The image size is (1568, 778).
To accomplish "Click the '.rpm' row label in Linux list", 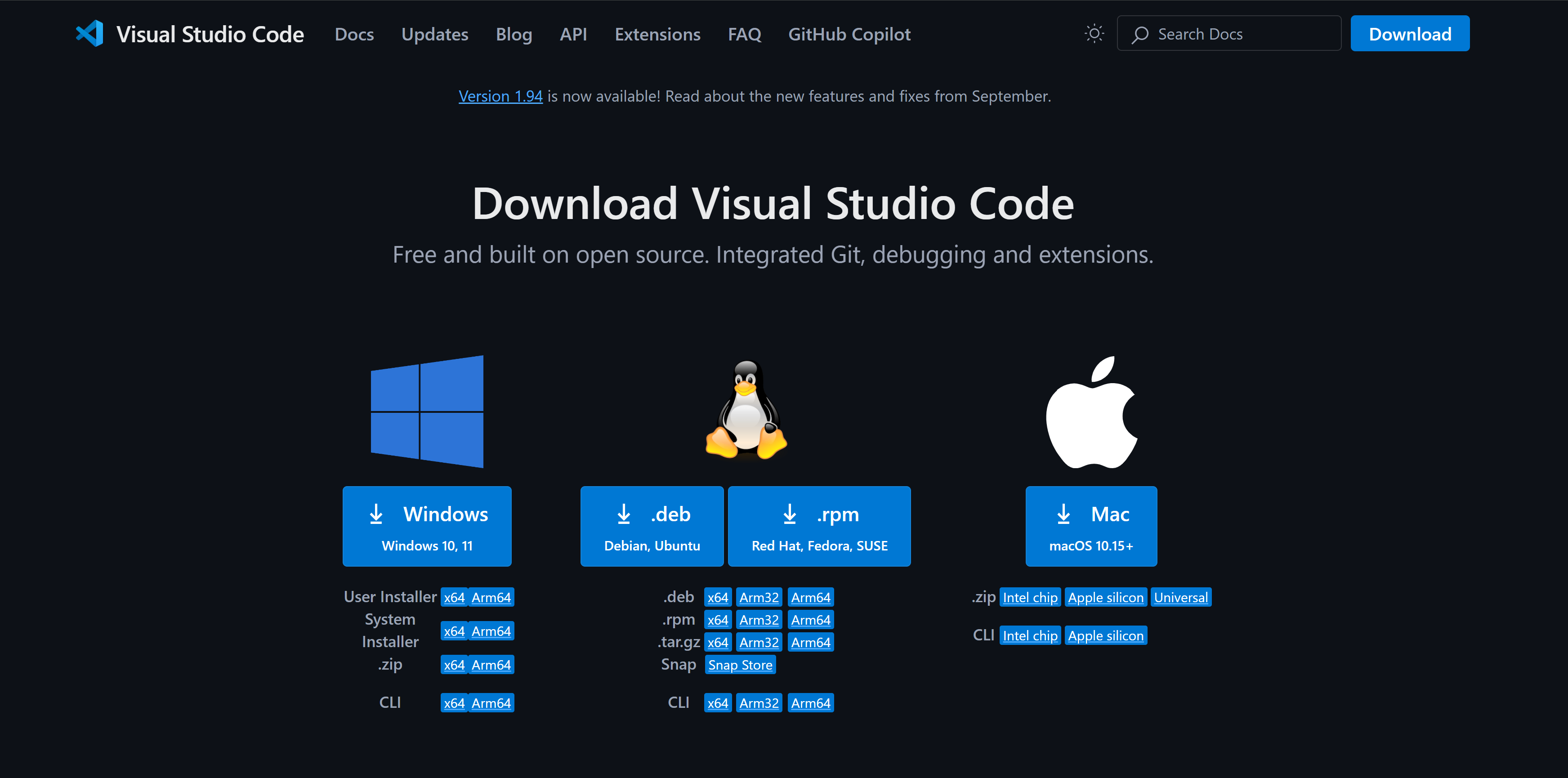I will pyautogui.click(x=679, y=619).
